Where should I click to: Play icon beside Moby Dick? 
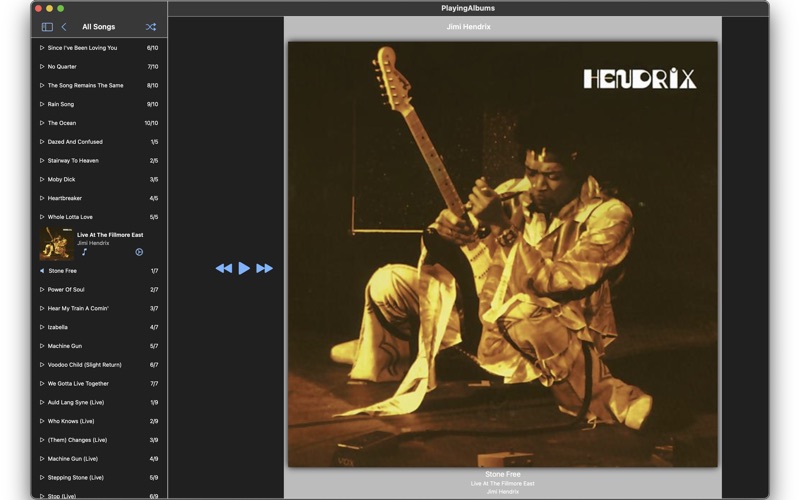42,180
